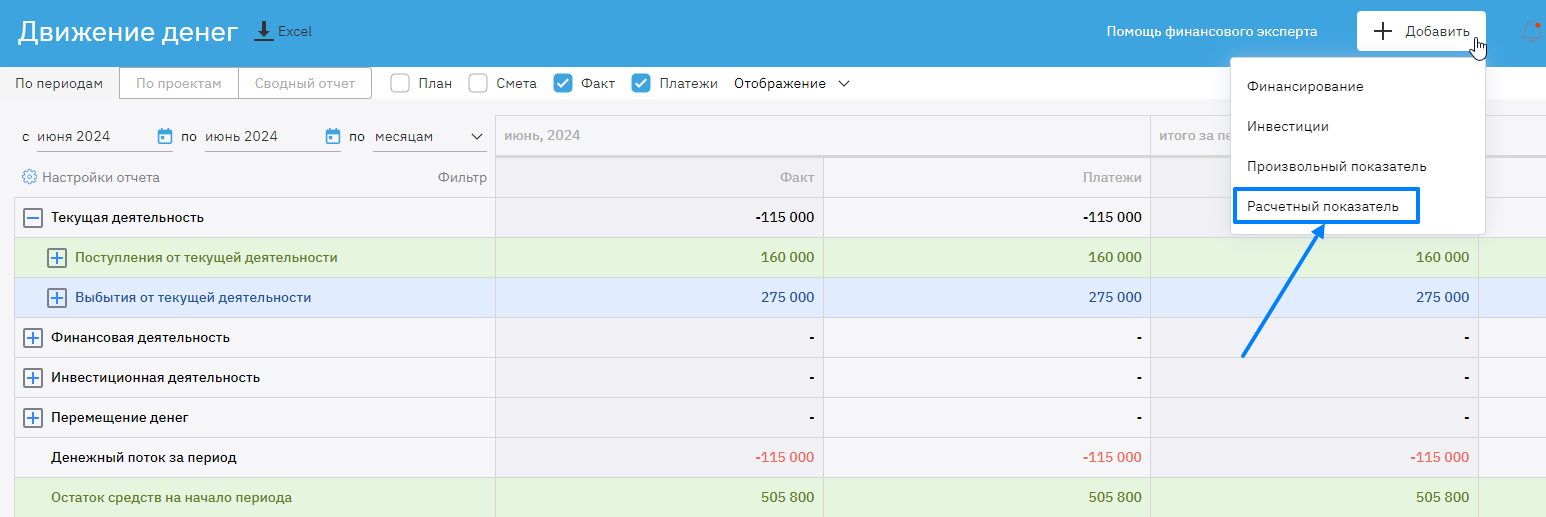Switch to По проектам tab
The height and width of the screenshot is (517, 1546).
178,83
